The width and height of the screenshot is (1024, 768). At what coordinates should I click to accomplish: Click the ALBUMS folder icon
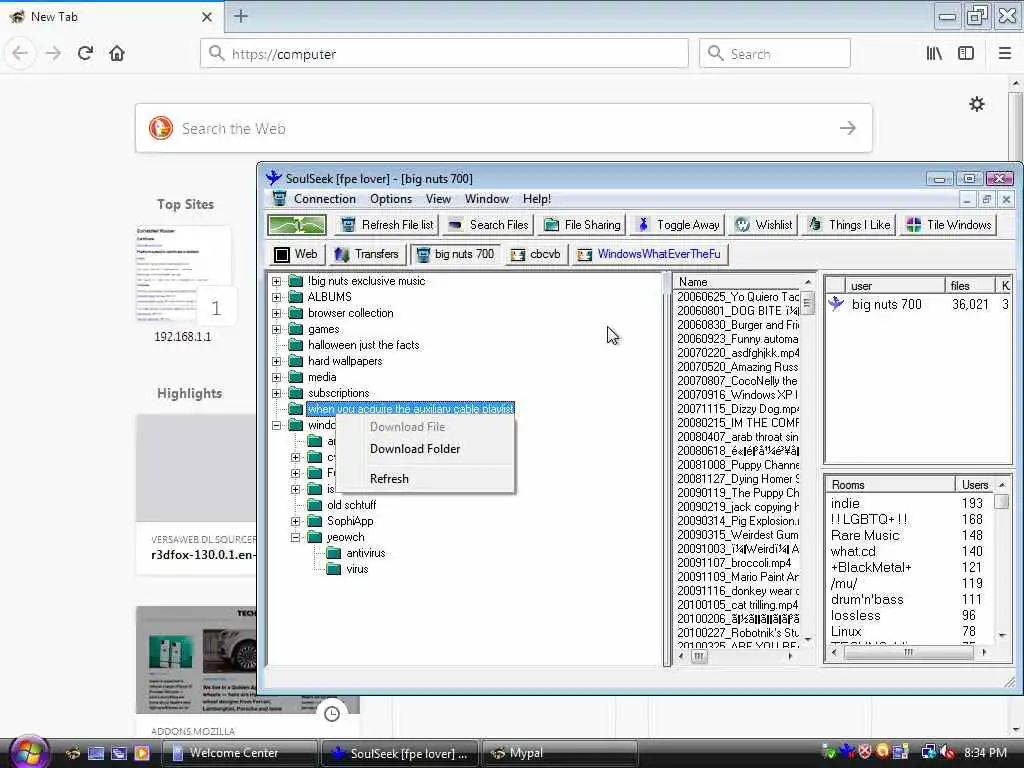(x=296, y=297)
